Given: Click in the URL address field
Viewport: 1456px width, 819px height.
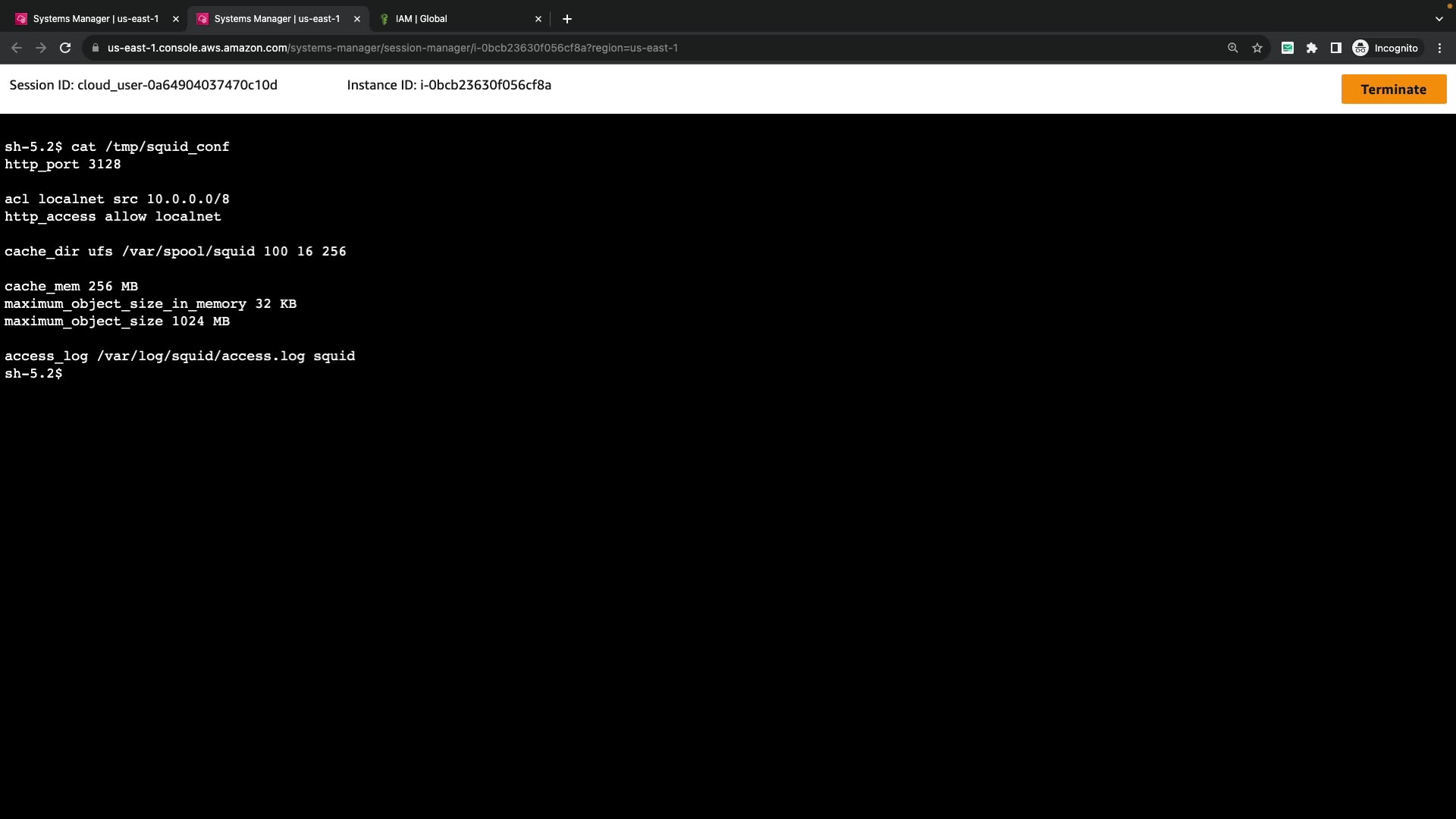Looking at the screenshot, I should 531,48.
